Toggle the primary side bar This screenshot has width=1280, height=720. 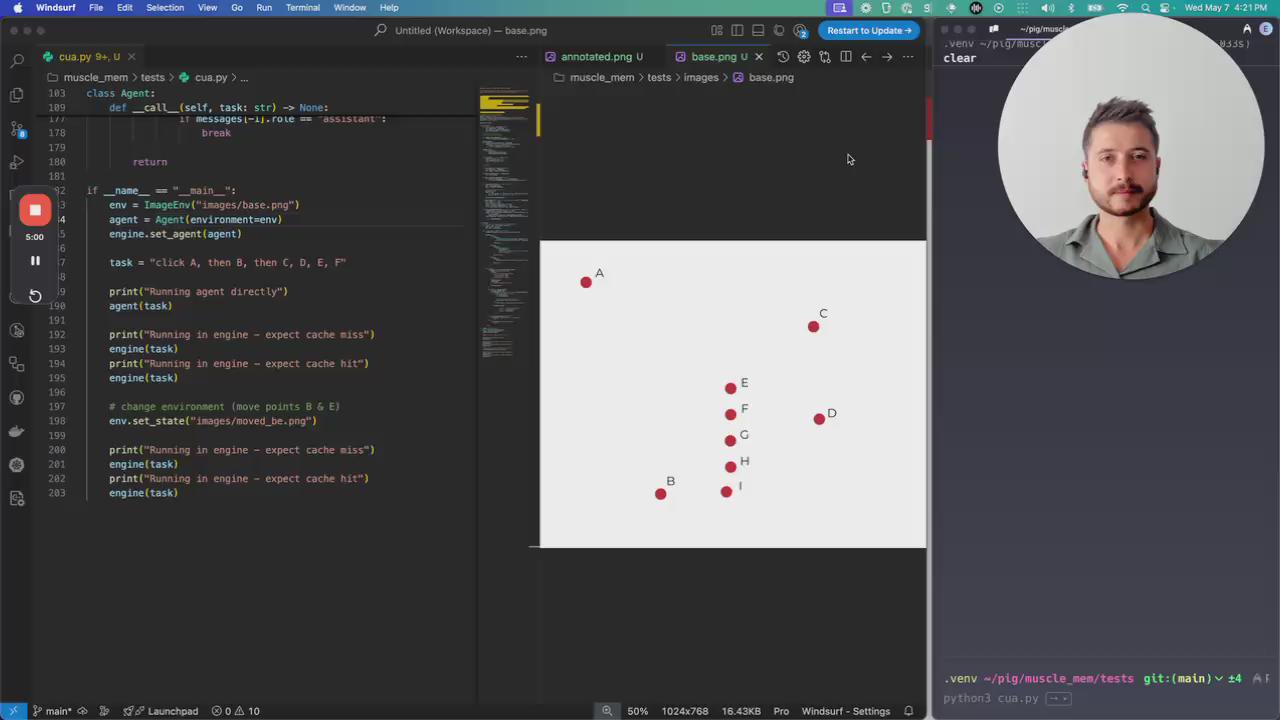(x=737, y=30)
